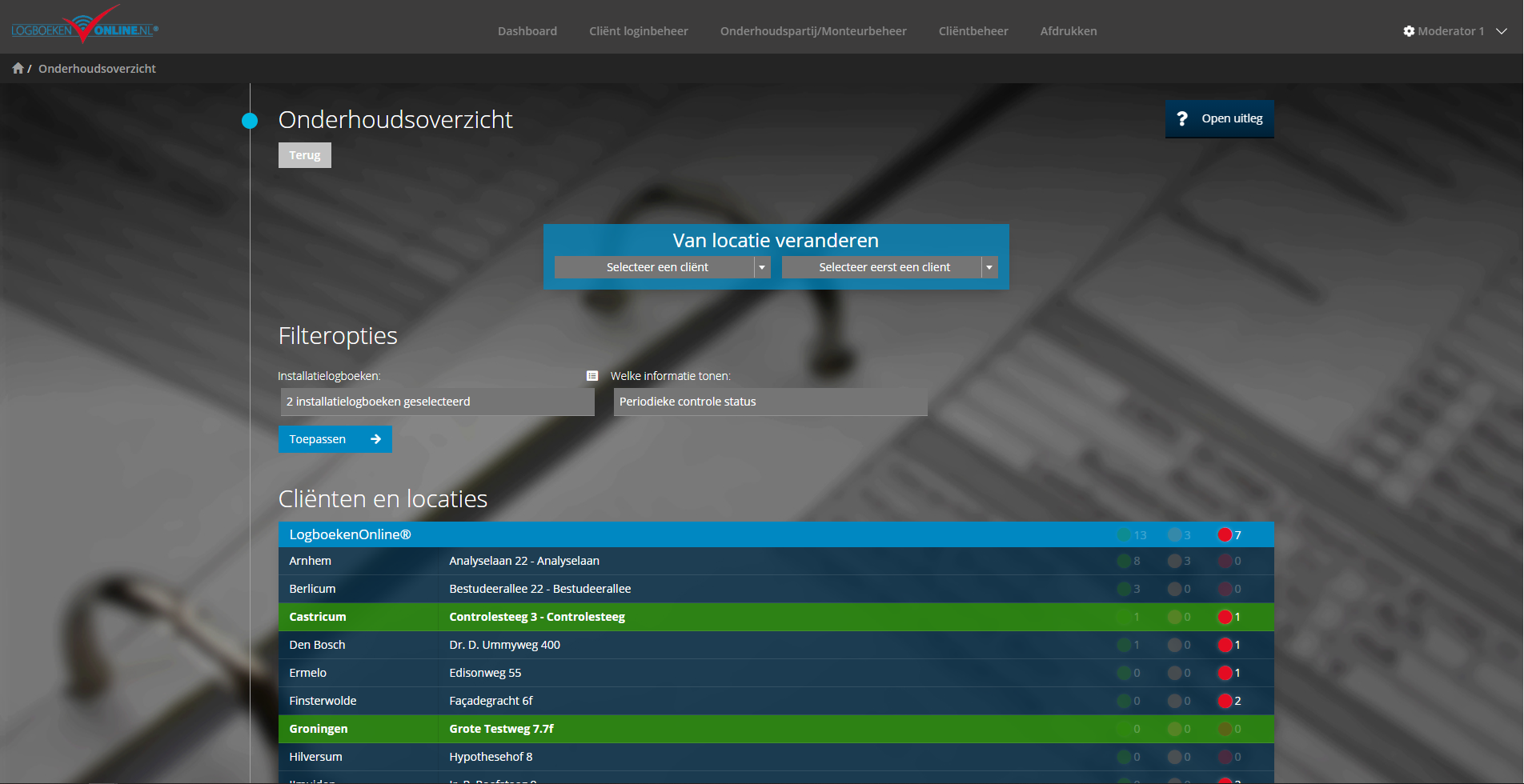1524x784 pixels.
Task: Click the red status dot in Castricum row
Action: pyautogui.click(x=1225, y=617)
